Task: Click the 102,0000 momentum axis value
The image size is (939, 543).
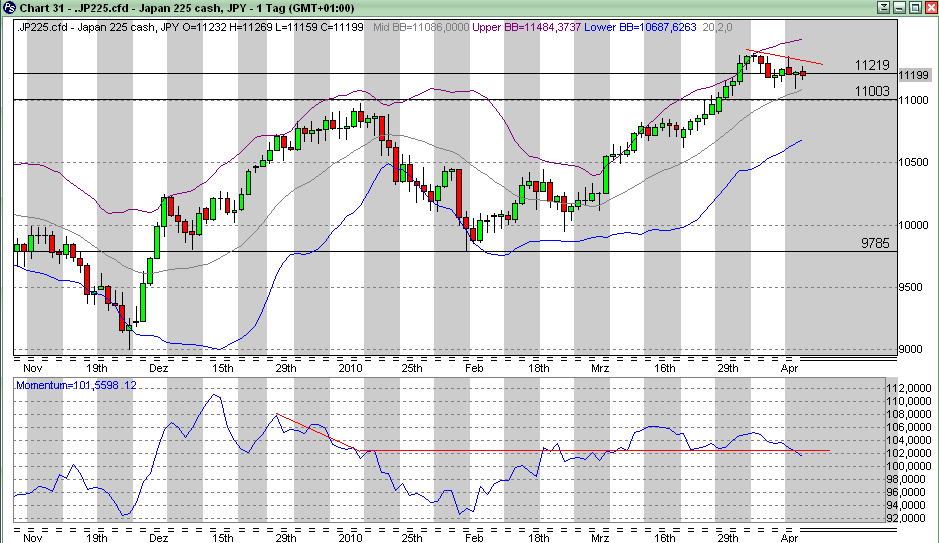Action: 908,453
